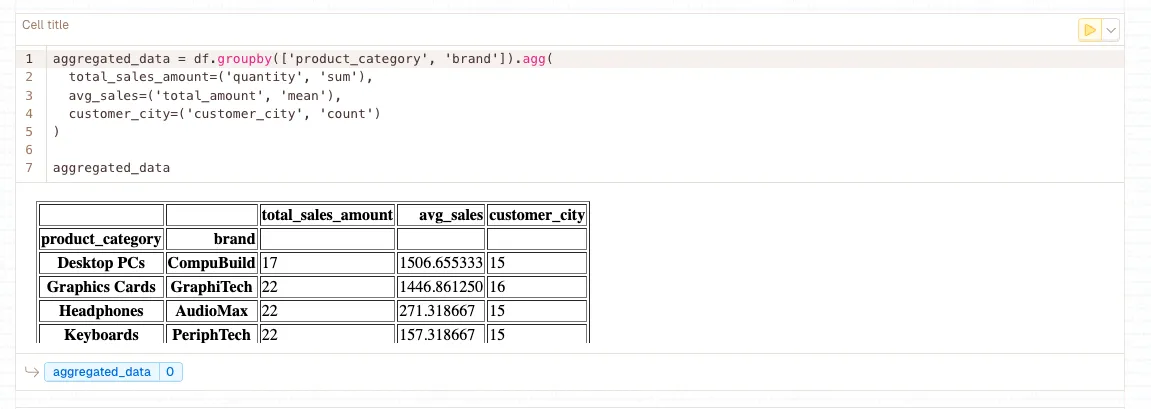
Task: Click the brand index header
Action: pyautogui.click(x=211, y=239)
